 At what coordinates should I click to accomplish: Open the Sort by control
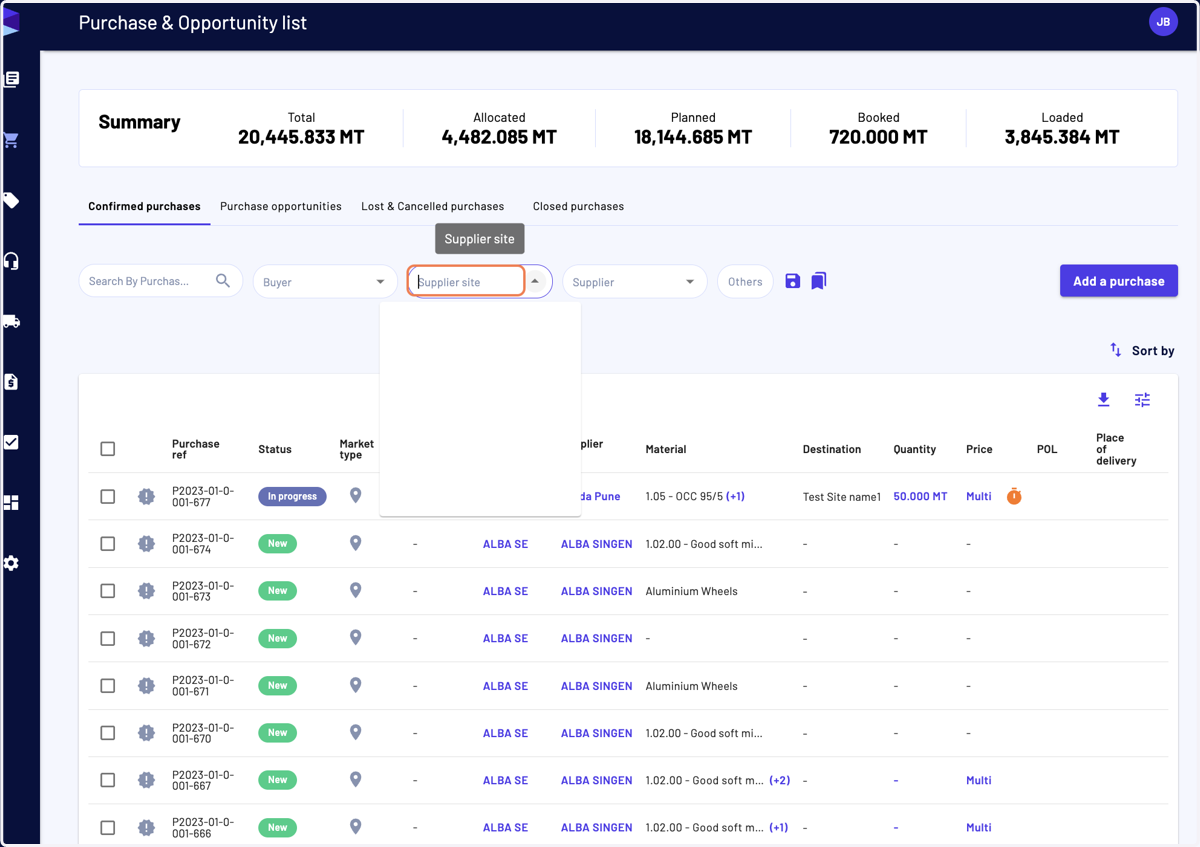1142,350
